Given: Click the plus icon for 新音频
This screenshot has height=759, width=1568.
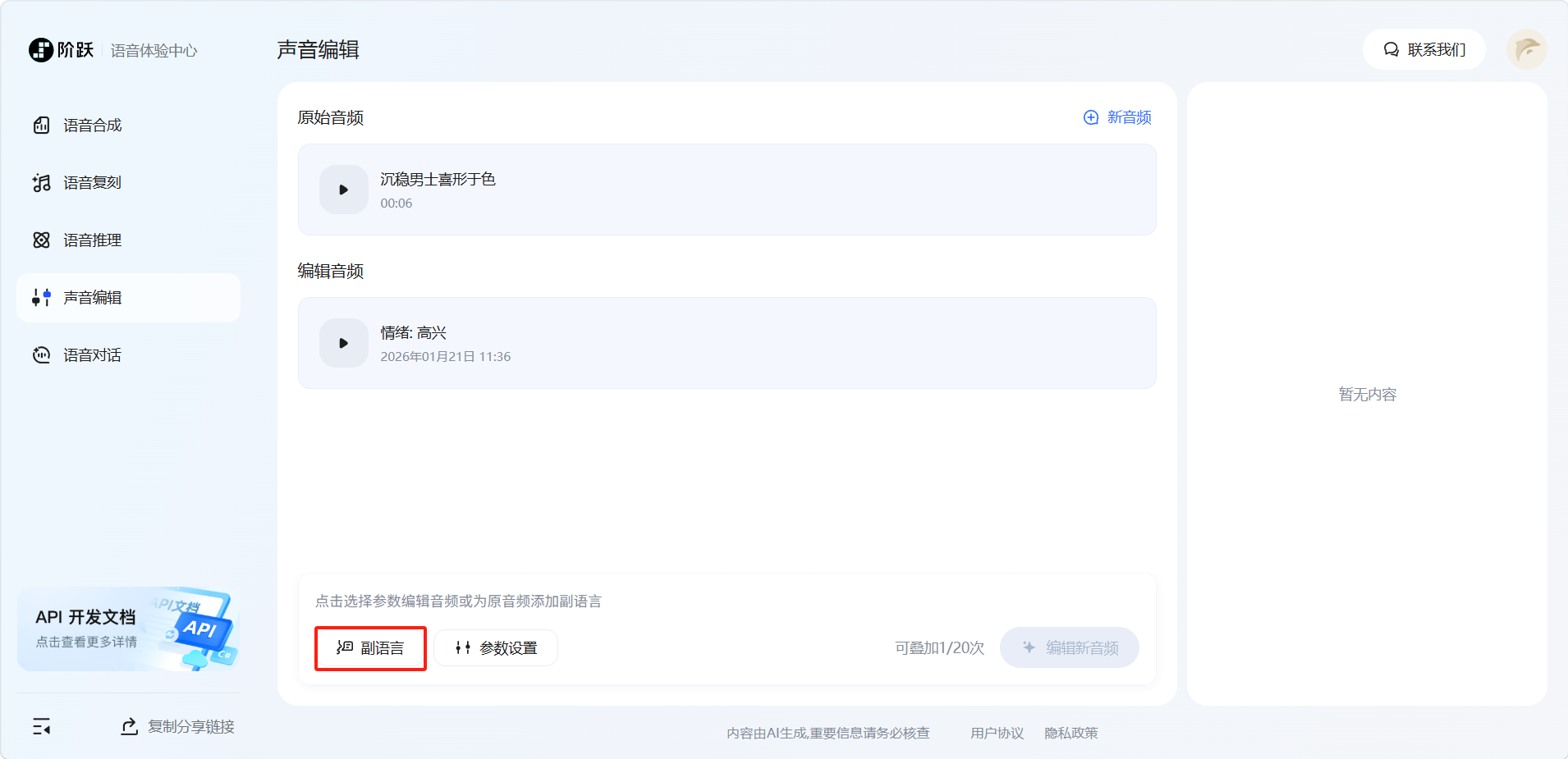Looking at the screenshot, I should (1090, 117).
